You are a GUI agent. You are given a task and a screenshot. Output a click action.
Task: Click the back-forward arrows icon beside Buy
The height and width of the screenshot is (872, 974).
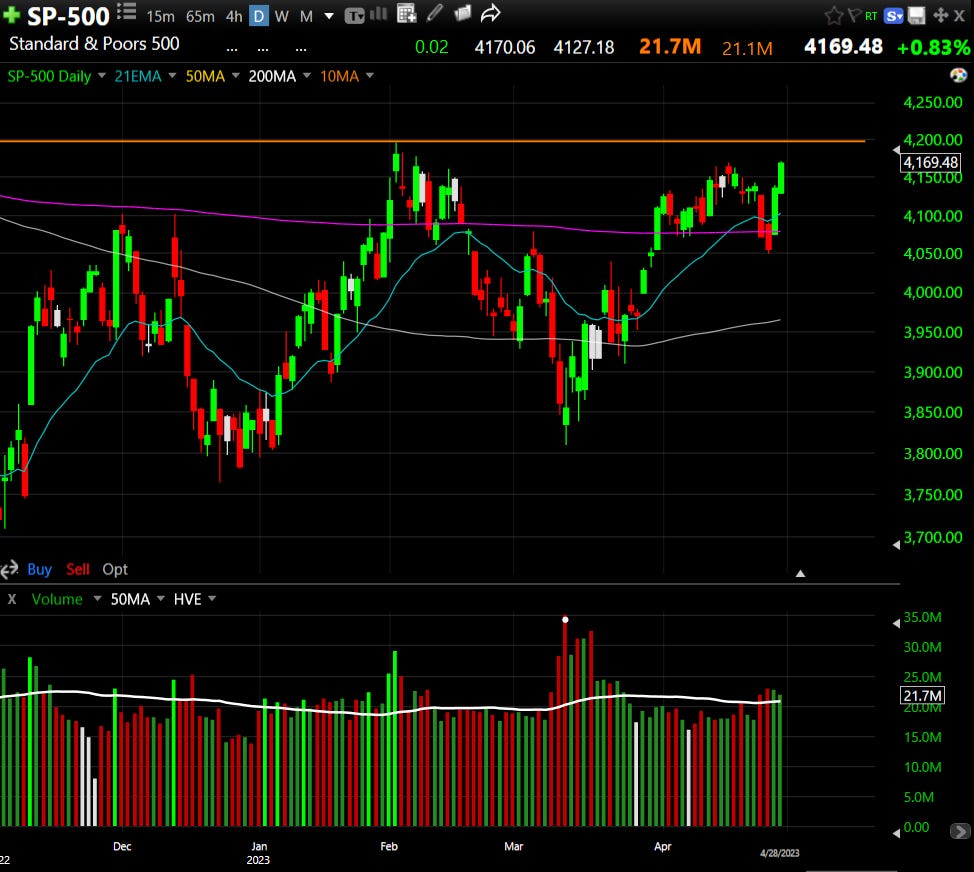[x=9, y=569]
